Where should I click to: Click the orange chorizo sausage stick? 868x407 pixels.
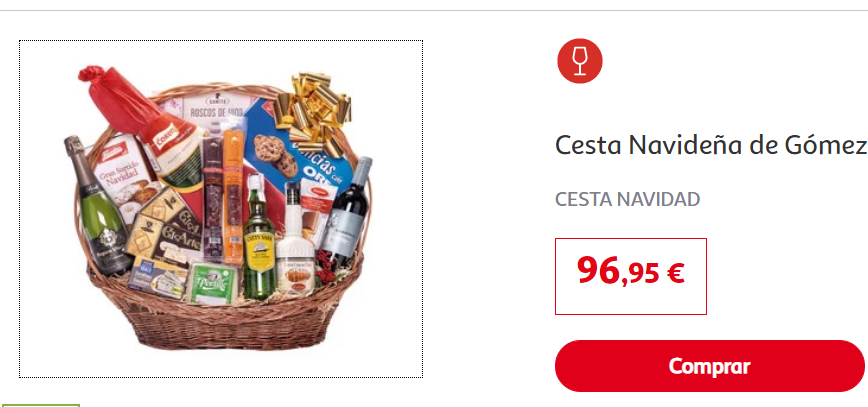tap(234, 195)
